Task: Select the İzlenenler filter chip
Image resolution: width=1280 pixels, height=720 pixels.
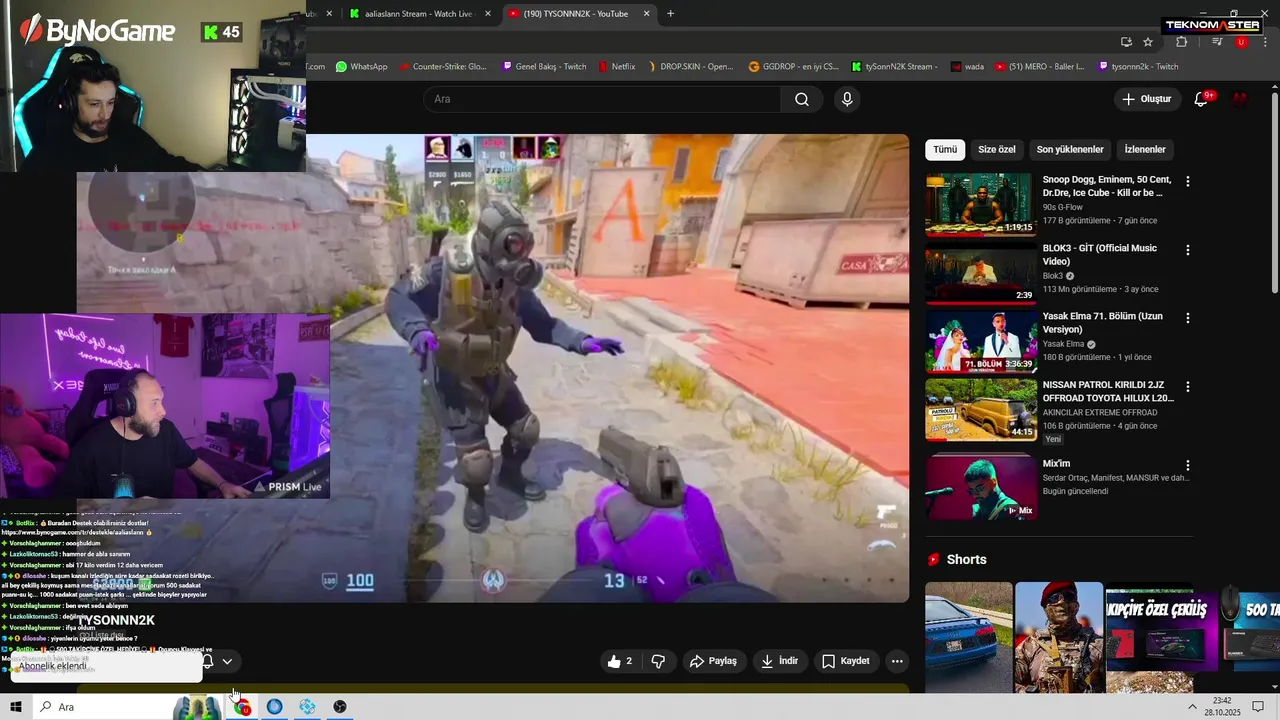Action: tap(1145, 149)
